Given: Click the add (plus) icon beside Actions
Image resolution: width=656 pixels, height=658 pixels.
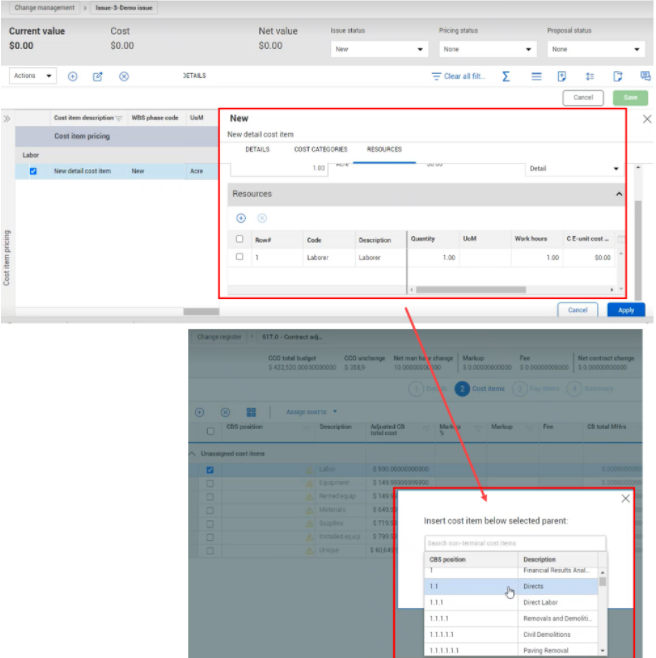Looking at the screenshot, I should pyautogui.click(x=73, y=76).
